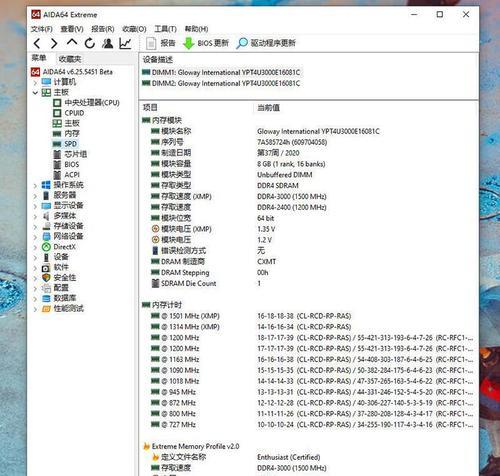Expand the 存储设备 tree node
This screenshot has height=476, width=500.
point(35,227)
